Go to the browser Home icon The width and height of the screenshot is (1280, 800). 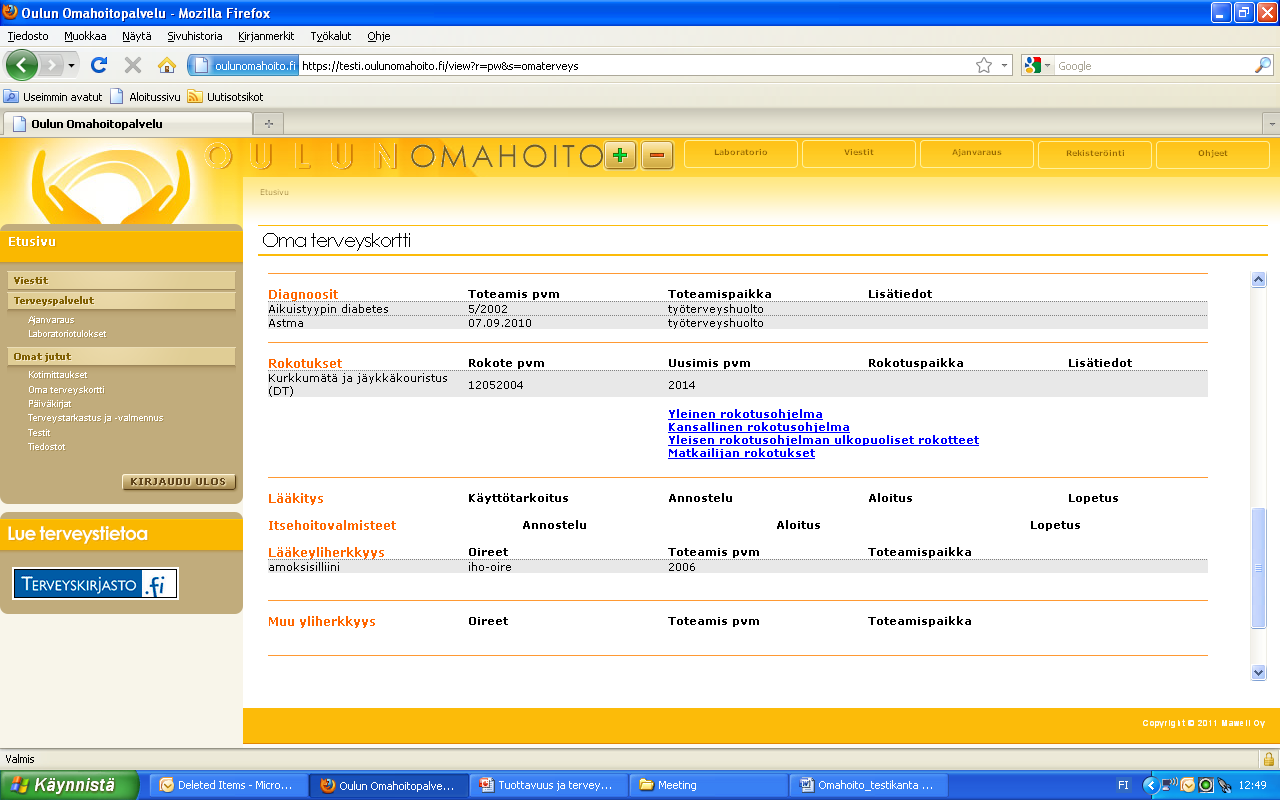pyautogui.click(x=167, y=65)
